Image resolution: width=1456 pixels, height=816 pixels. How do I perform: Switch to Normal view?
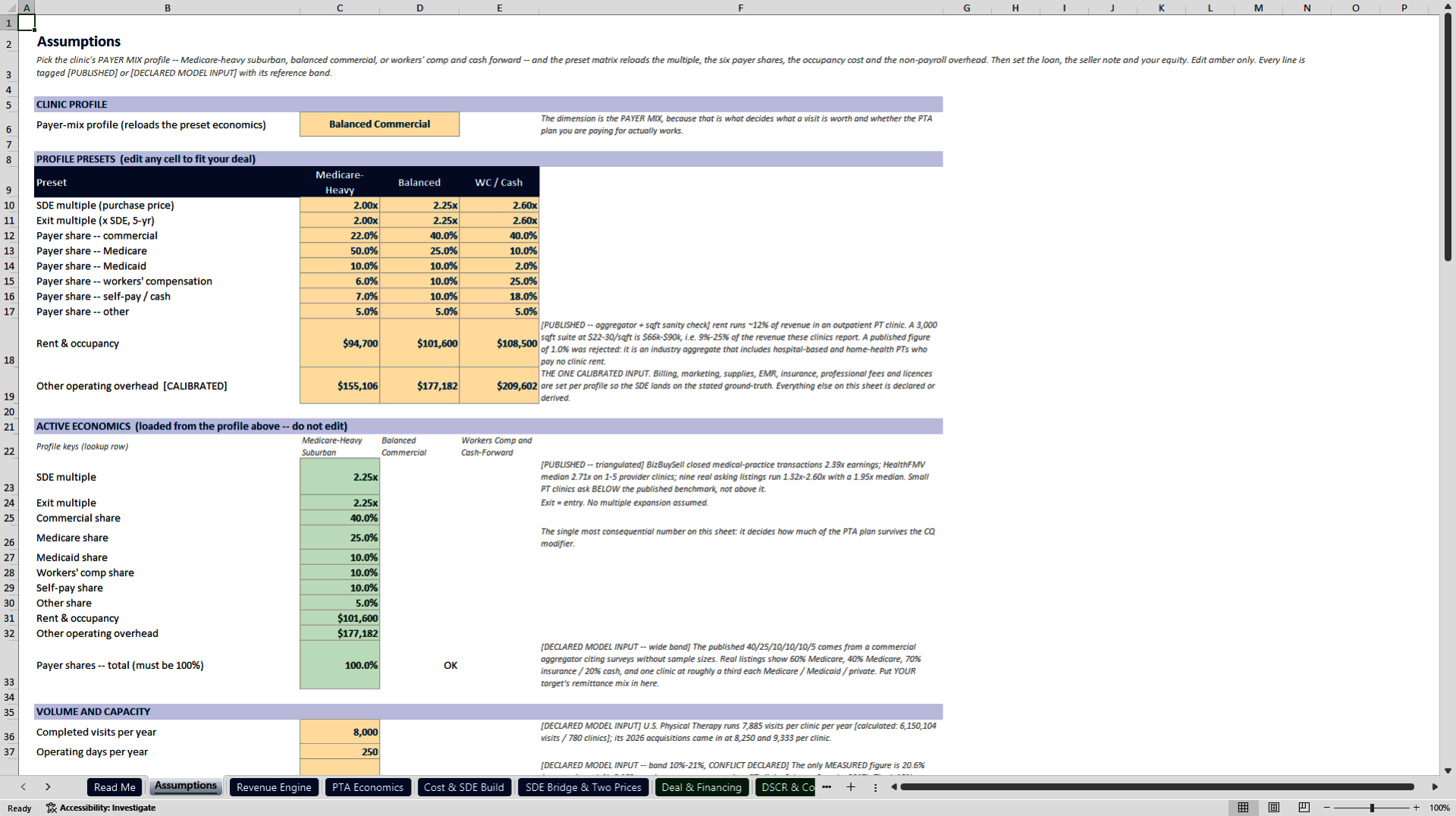(1243, 808)
